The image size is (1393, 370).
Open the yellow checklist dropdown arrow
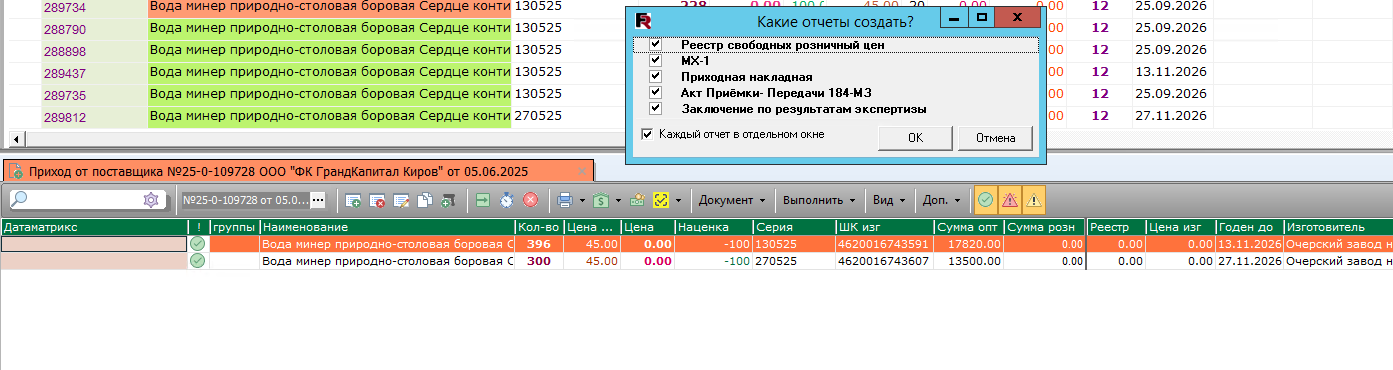tap(678, 201)
